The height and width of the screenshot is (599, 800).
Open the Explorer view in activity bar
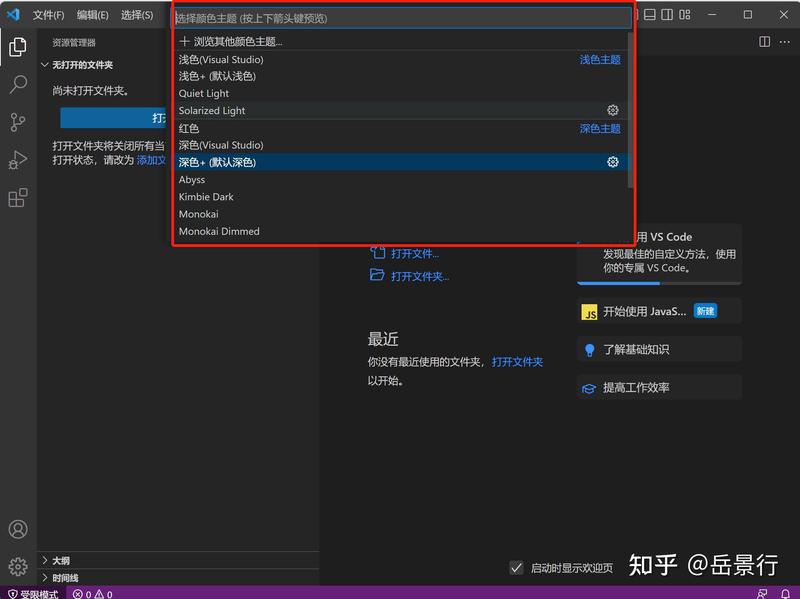click(18, 47)
